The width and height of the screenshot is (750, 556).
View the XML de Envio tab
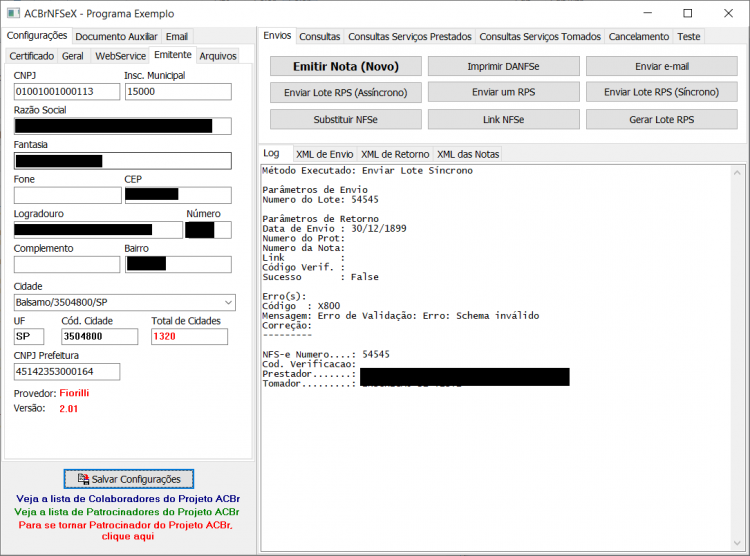point(324,154)
